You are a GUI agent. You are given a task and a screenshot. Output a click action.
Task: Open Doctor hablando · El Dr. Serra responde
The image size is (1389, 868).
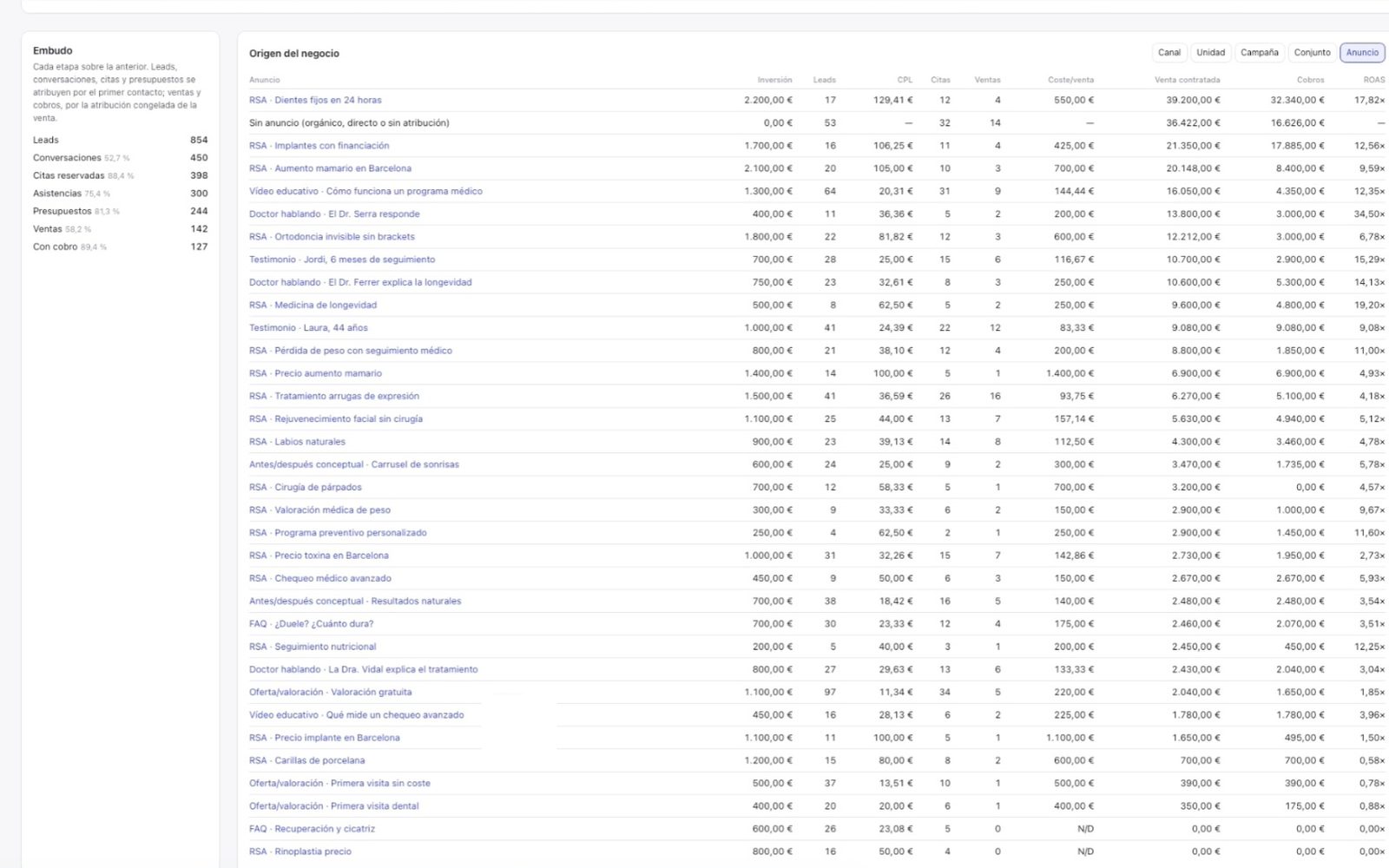334,214
